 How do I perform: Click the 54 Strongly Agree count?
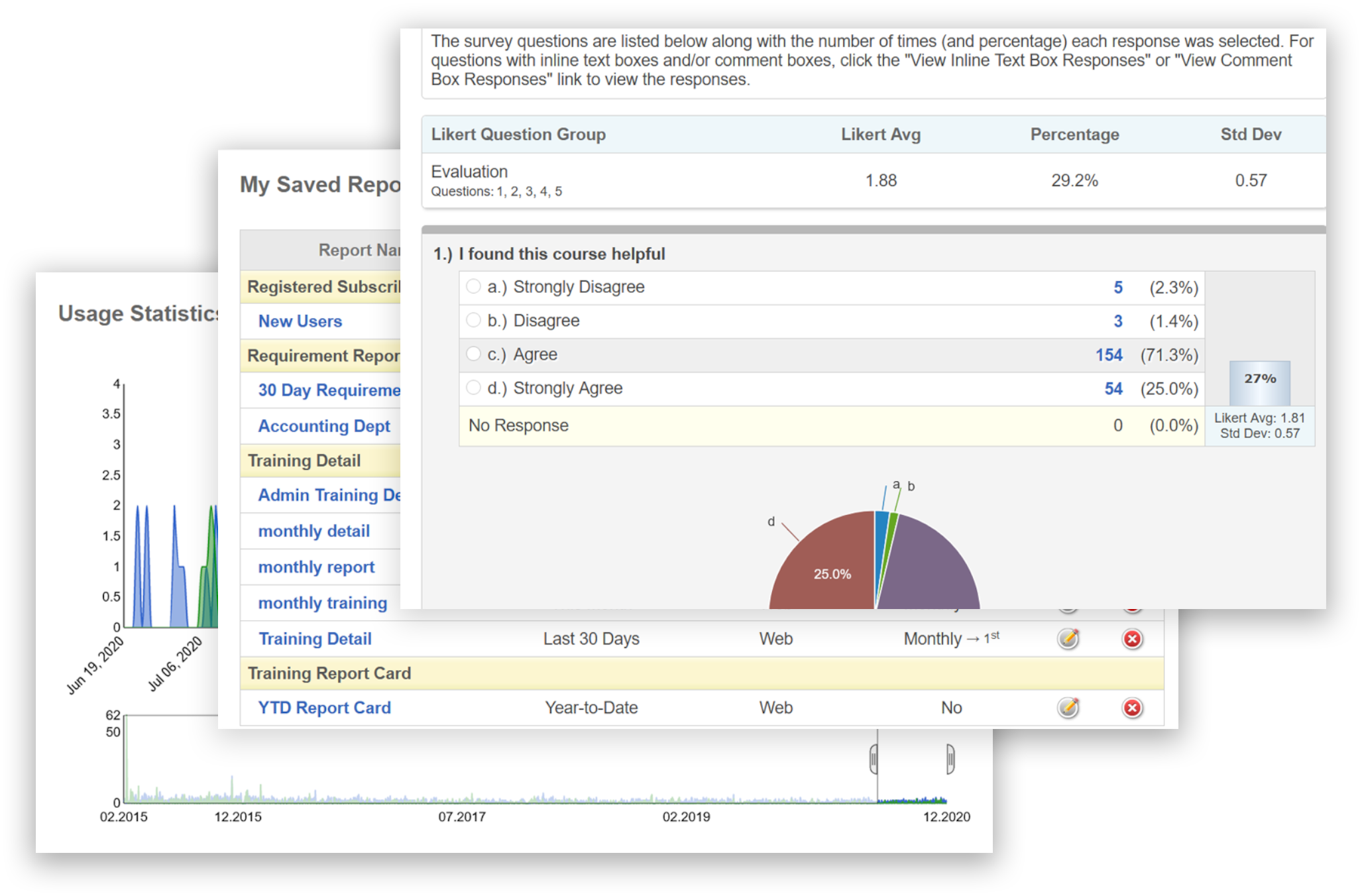(1113, 389)
